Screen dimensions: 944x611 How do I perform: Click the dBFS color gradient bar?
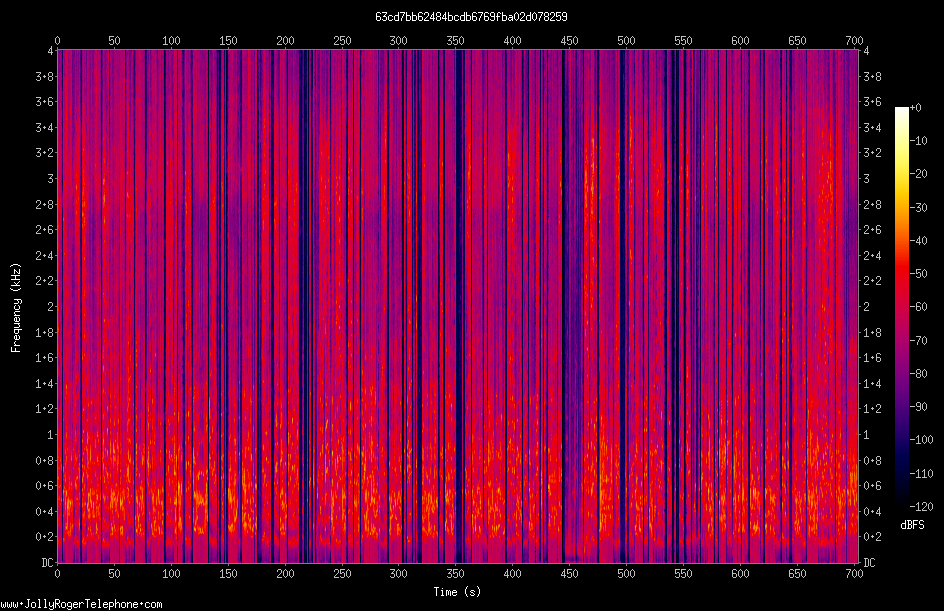tap(902, 307)
